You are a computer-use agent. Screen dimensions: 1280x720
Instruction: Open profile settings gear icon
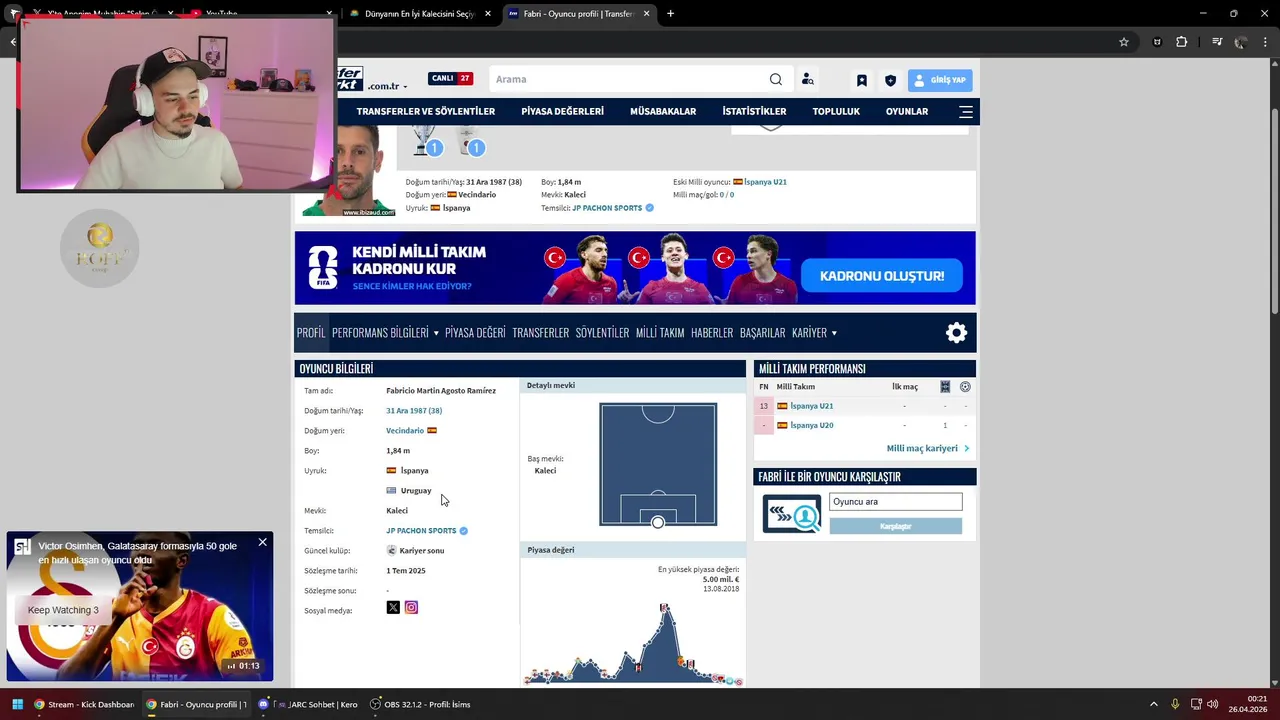(957, 333)
